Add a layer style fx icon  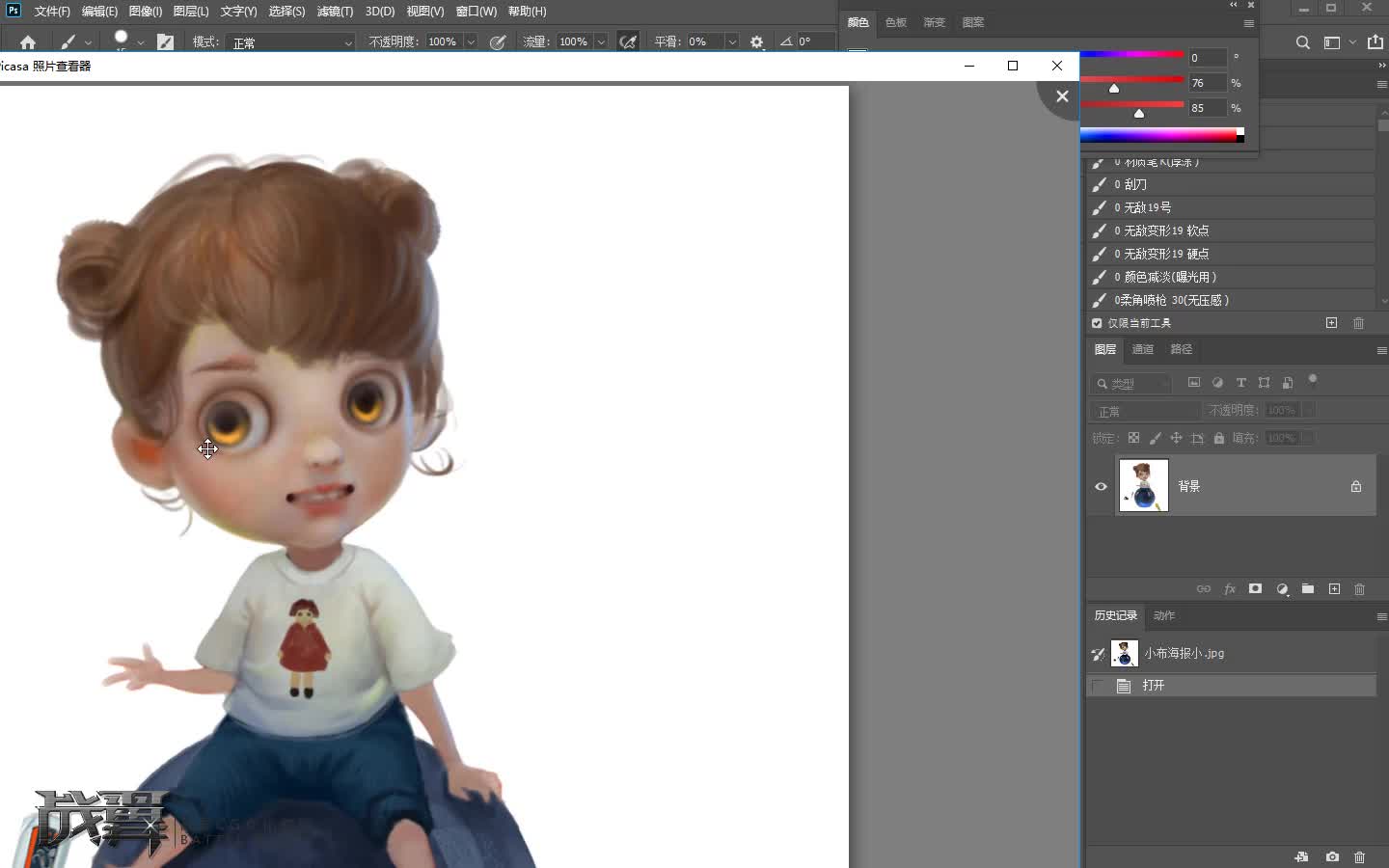pos(1230,589)
